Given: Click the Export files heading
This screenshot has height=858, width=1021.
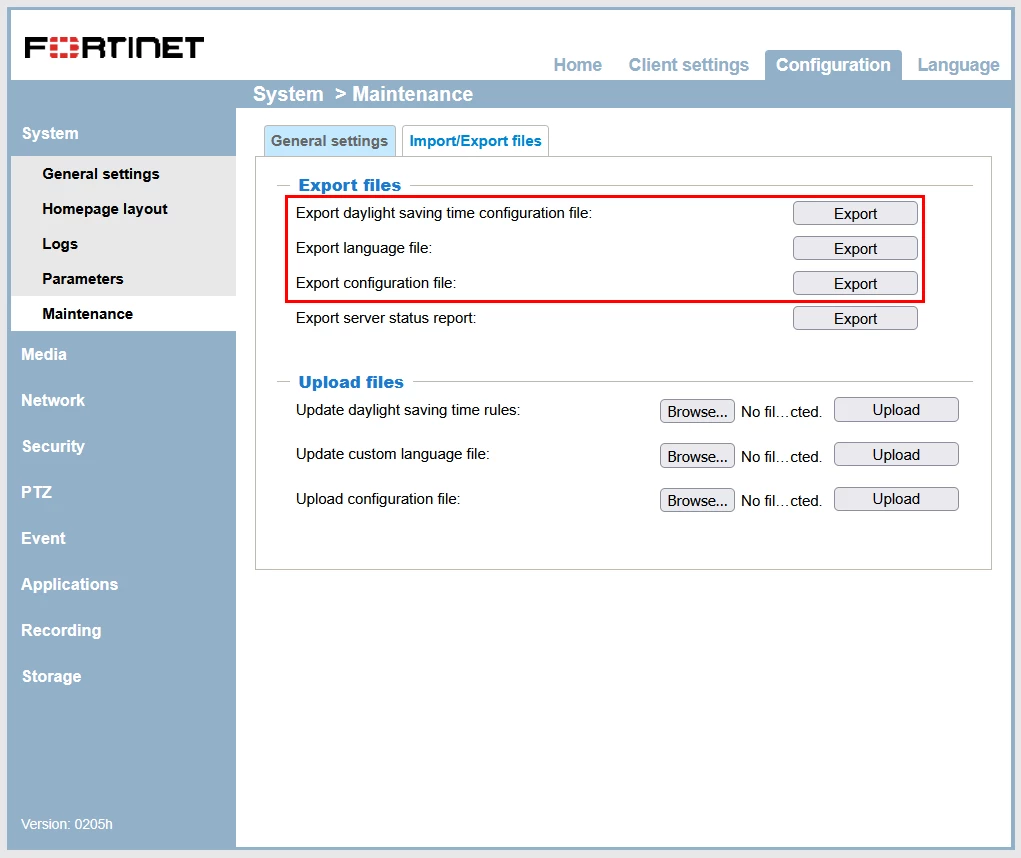Looking at the screenshot, I should coord(350,185).
